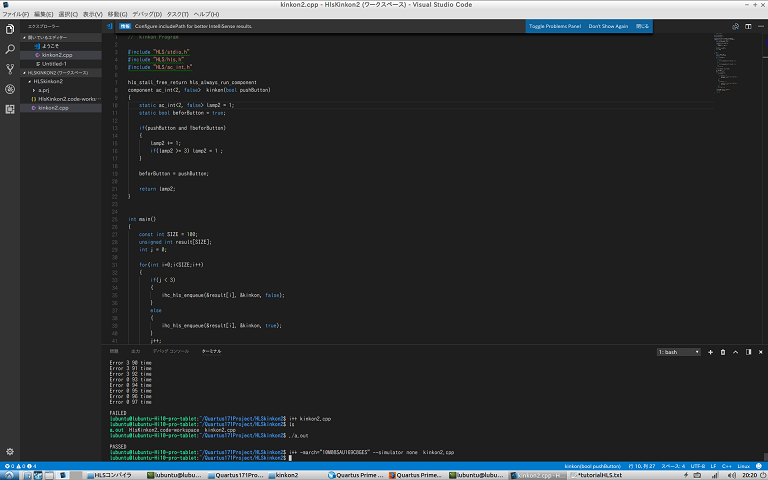This screenshot has height=480, width=768.
Task: Open the Extensions view in activity bar
Action: tap(10, 109)
